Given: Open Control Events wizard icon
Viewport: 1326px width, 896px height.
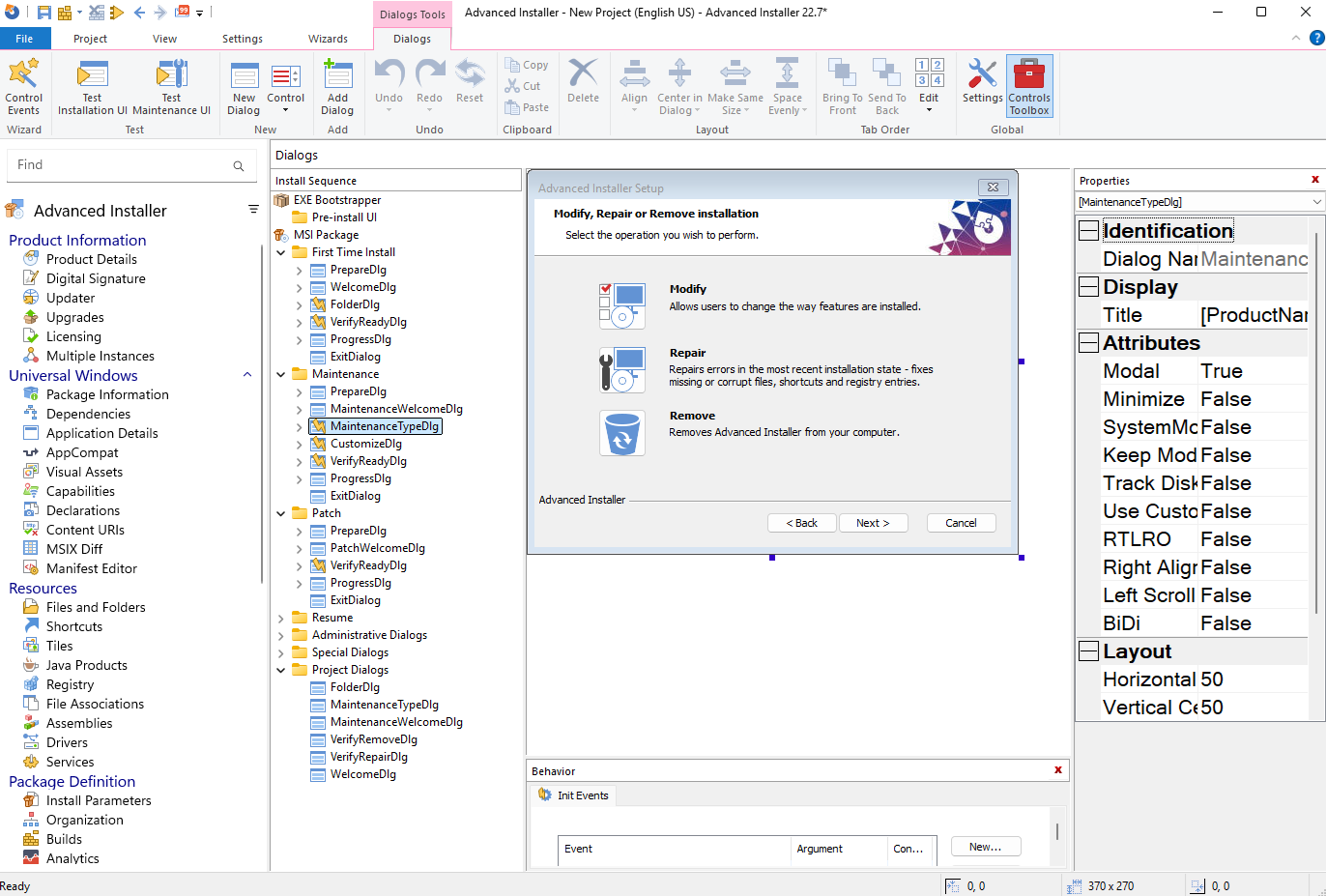Looking at the screenshot, I should coord(23,86).
